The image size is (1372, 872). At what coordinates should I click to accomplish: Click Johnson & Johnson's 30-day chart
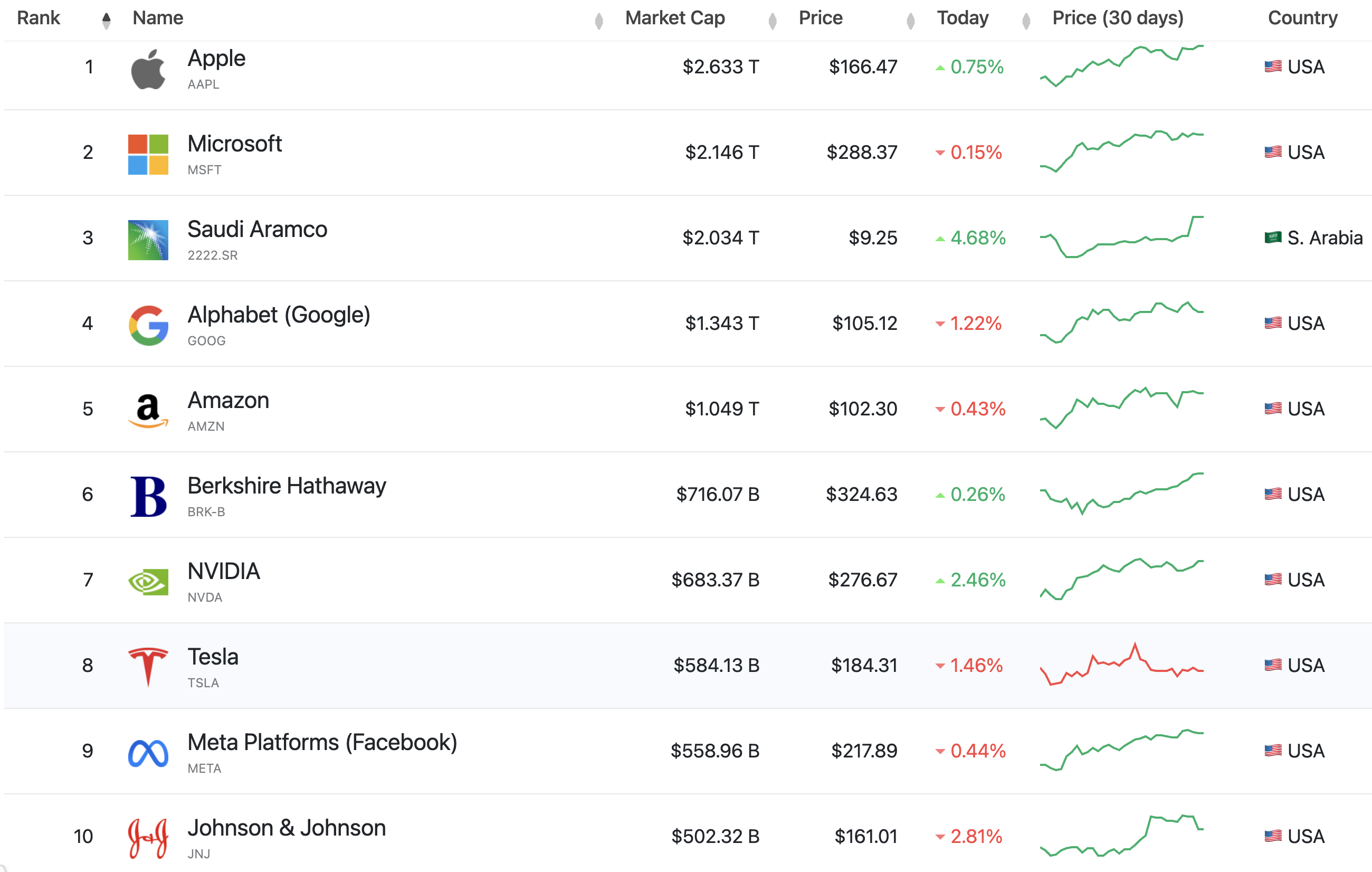(x=1121, y=836)
